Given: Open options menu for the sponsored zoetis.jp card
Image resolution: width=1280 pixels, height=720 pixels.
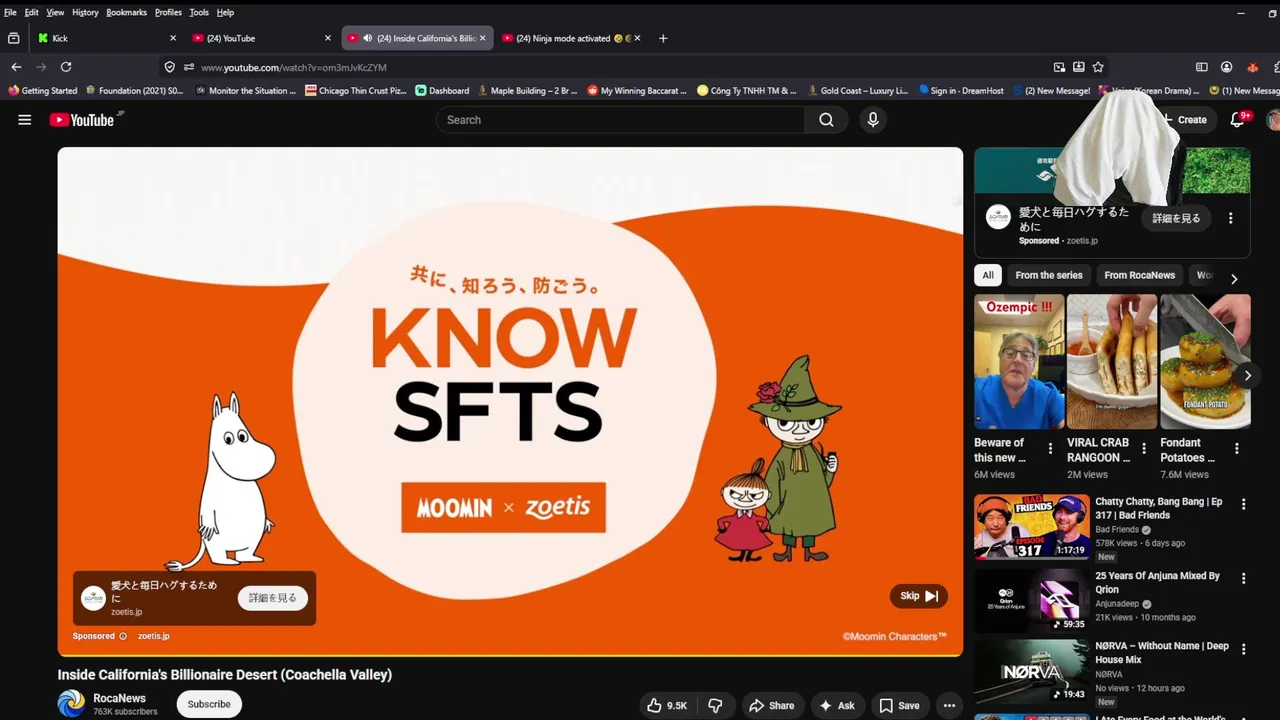Looking at the screenshot, I should pos(1231,218).
